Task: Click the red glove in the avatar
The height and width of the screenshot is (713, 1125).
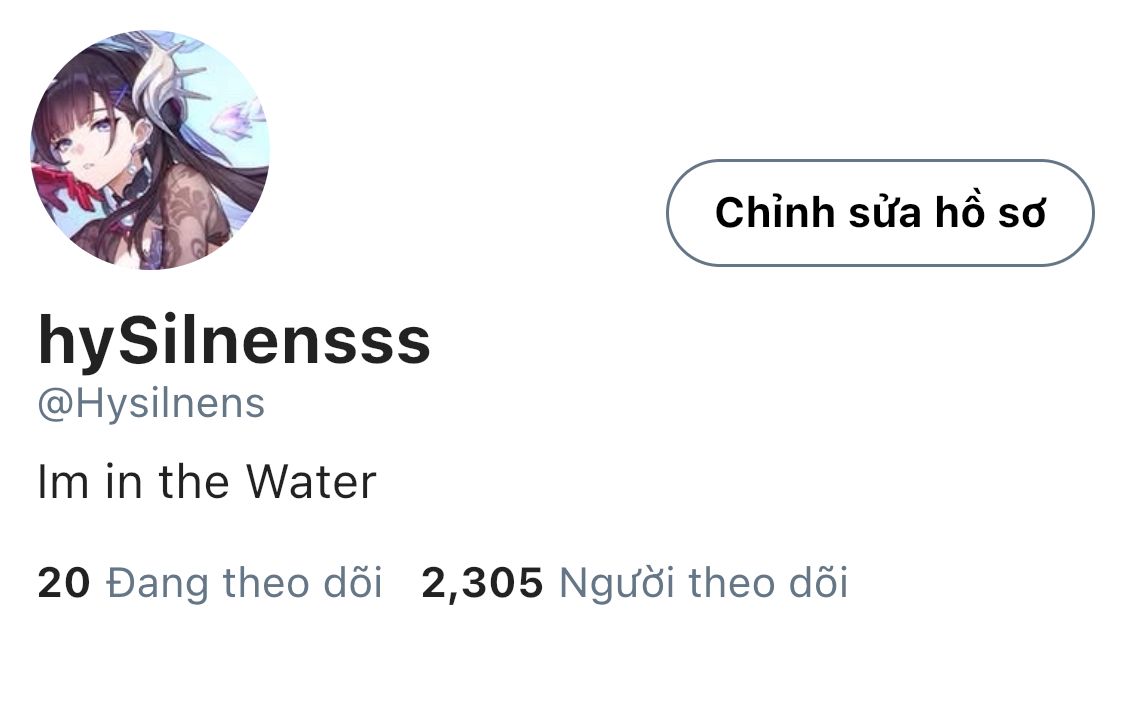Action: (66, 184)
